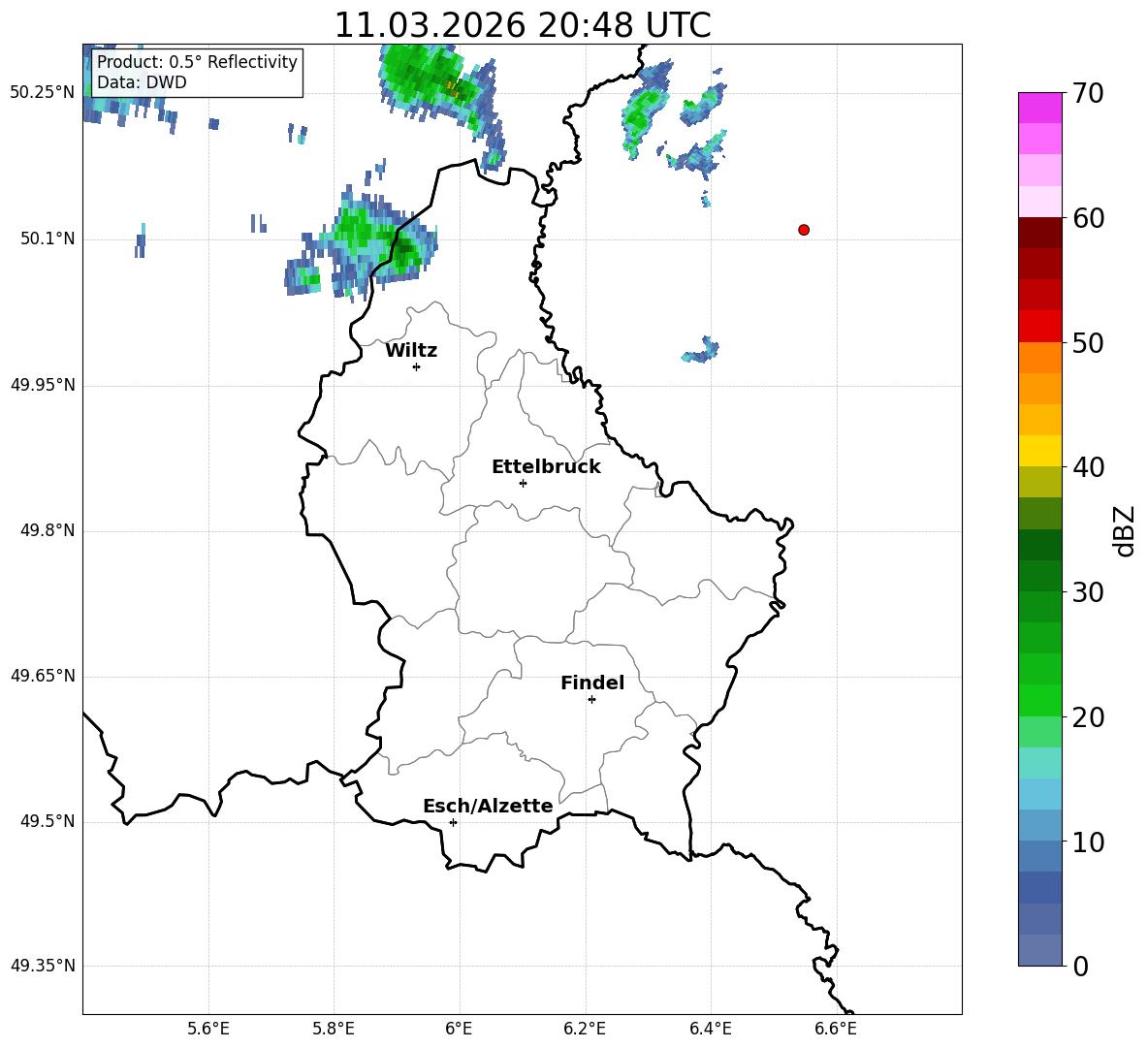This screenshot has height=1048, width=1148.
Task: Click the 'Product: 0.5° Reflectivity' legend line
Action: point(197,62)
